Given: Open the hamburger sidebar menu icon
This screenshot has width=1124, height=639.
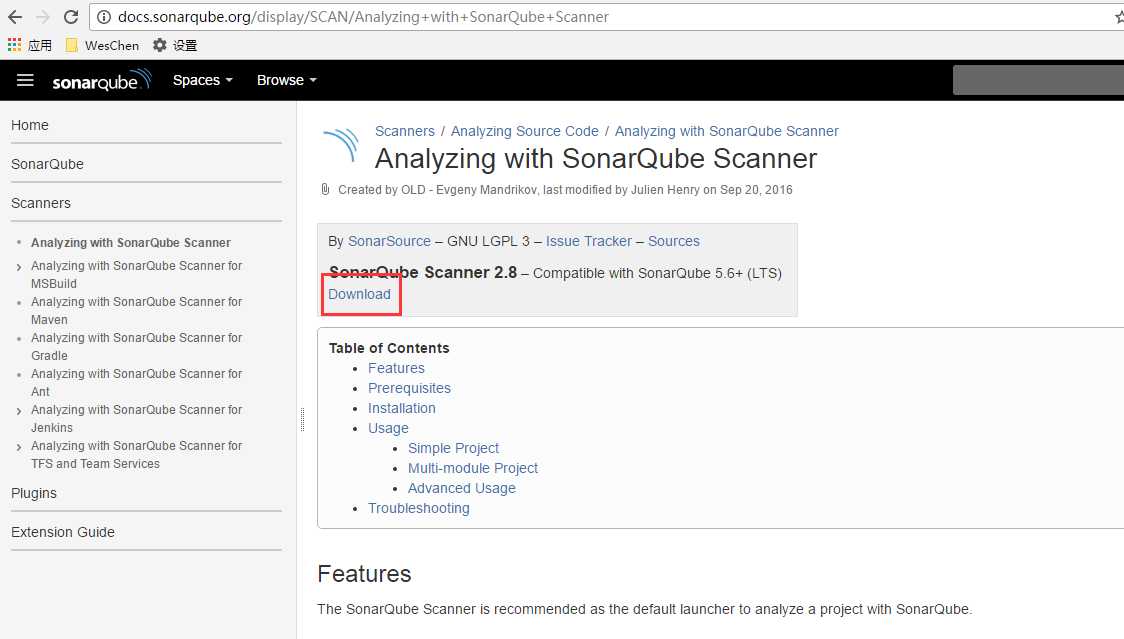Looking at the screenshot, I should pos(25,80).
